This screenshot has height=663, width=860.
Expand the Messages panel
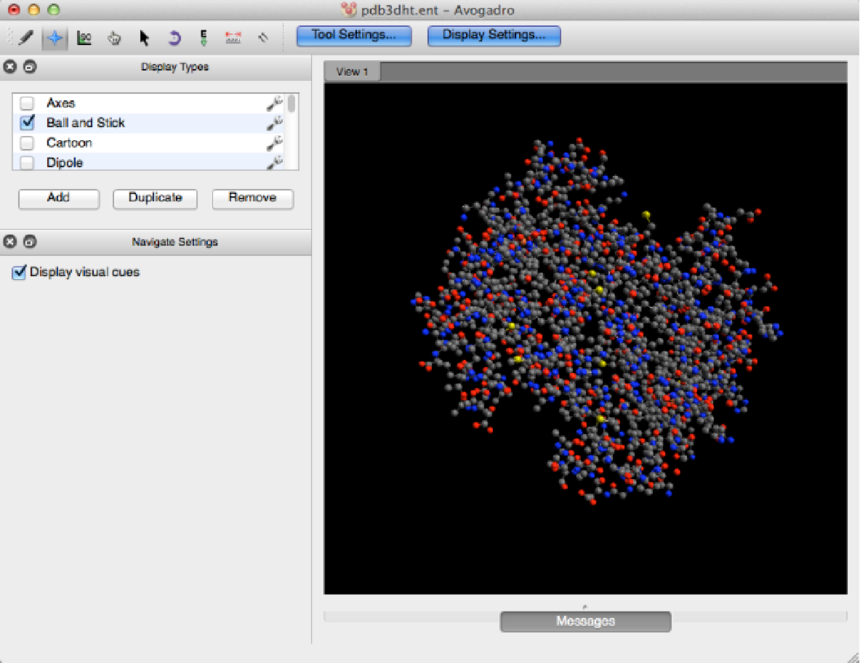pos(585,621)
